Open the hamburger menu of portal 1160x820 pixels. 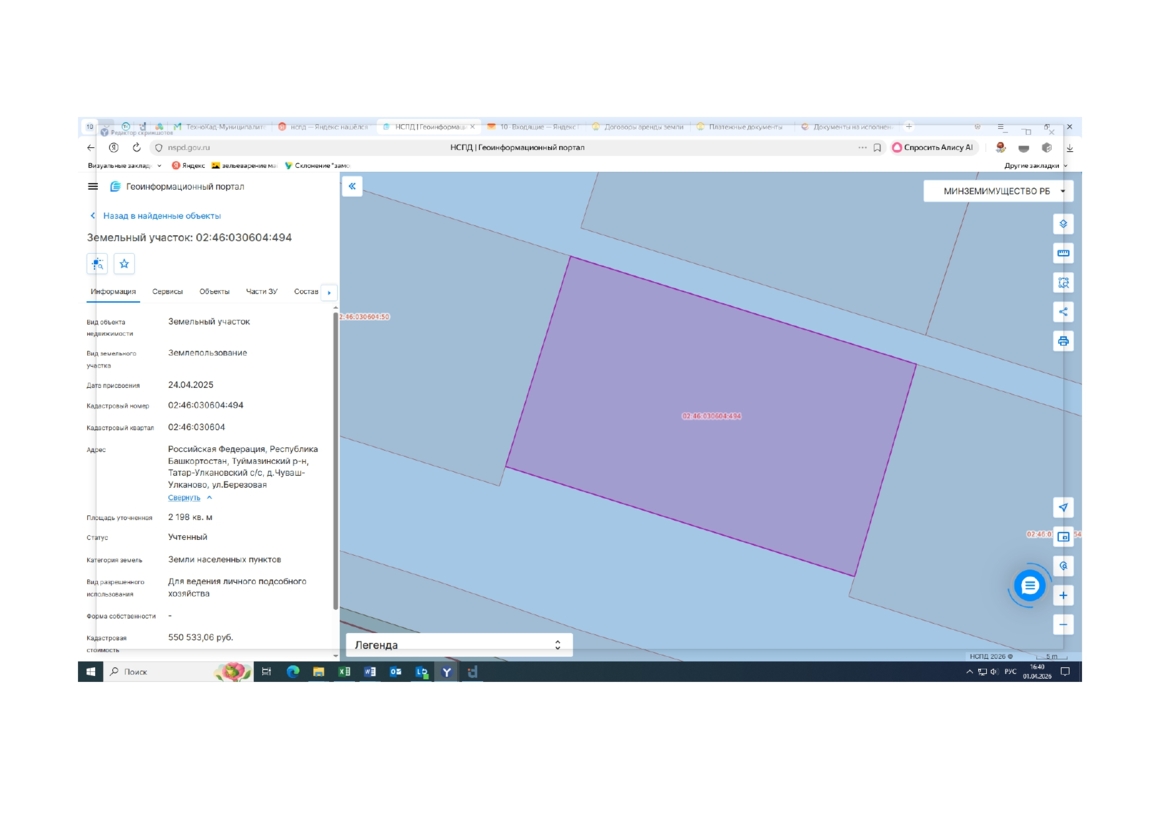(93, 187)
